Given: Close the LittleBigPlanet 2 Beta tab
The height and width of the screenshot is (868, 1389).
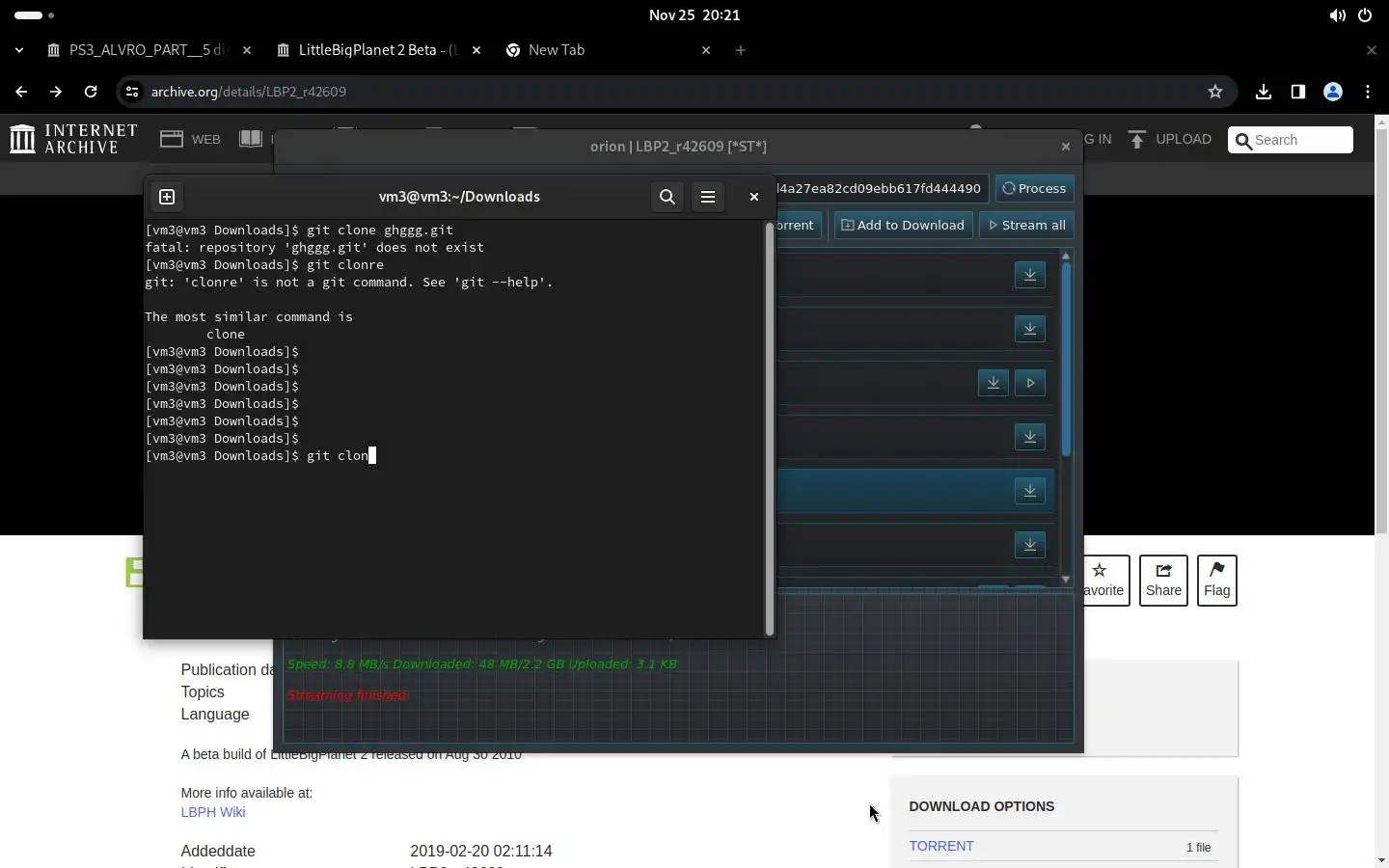Looking at the screenshot, I should pos(477,50).
